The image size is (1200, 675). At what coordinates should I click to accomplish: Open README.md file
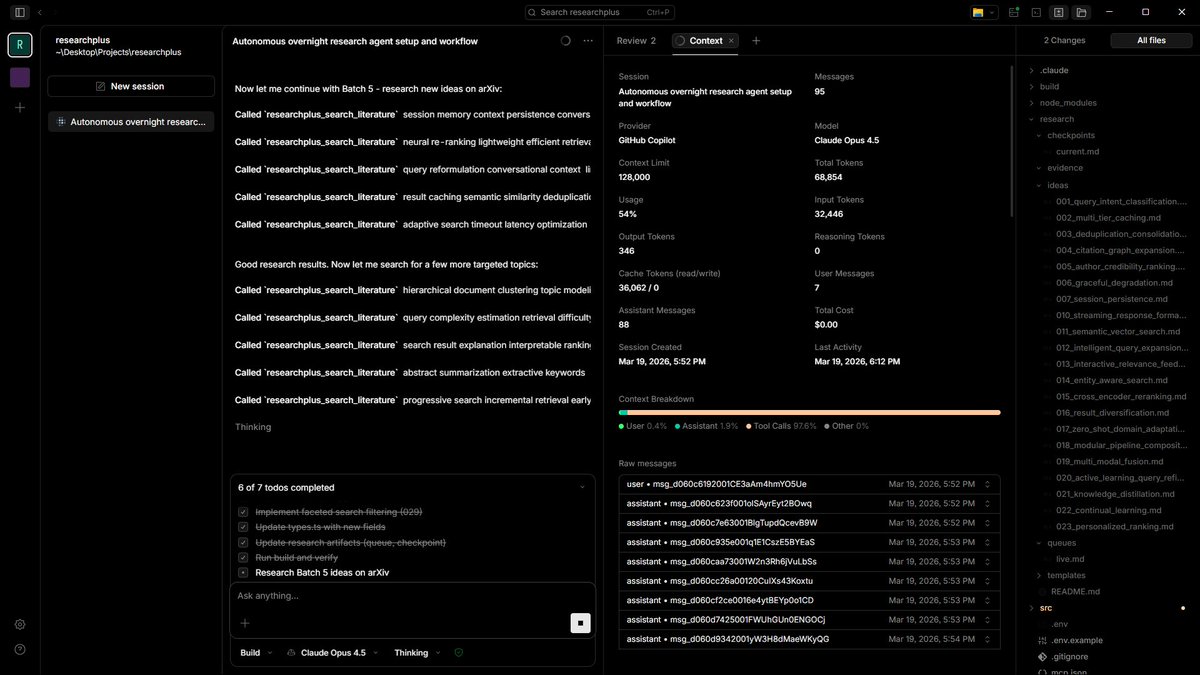[x=1075, y=591]
